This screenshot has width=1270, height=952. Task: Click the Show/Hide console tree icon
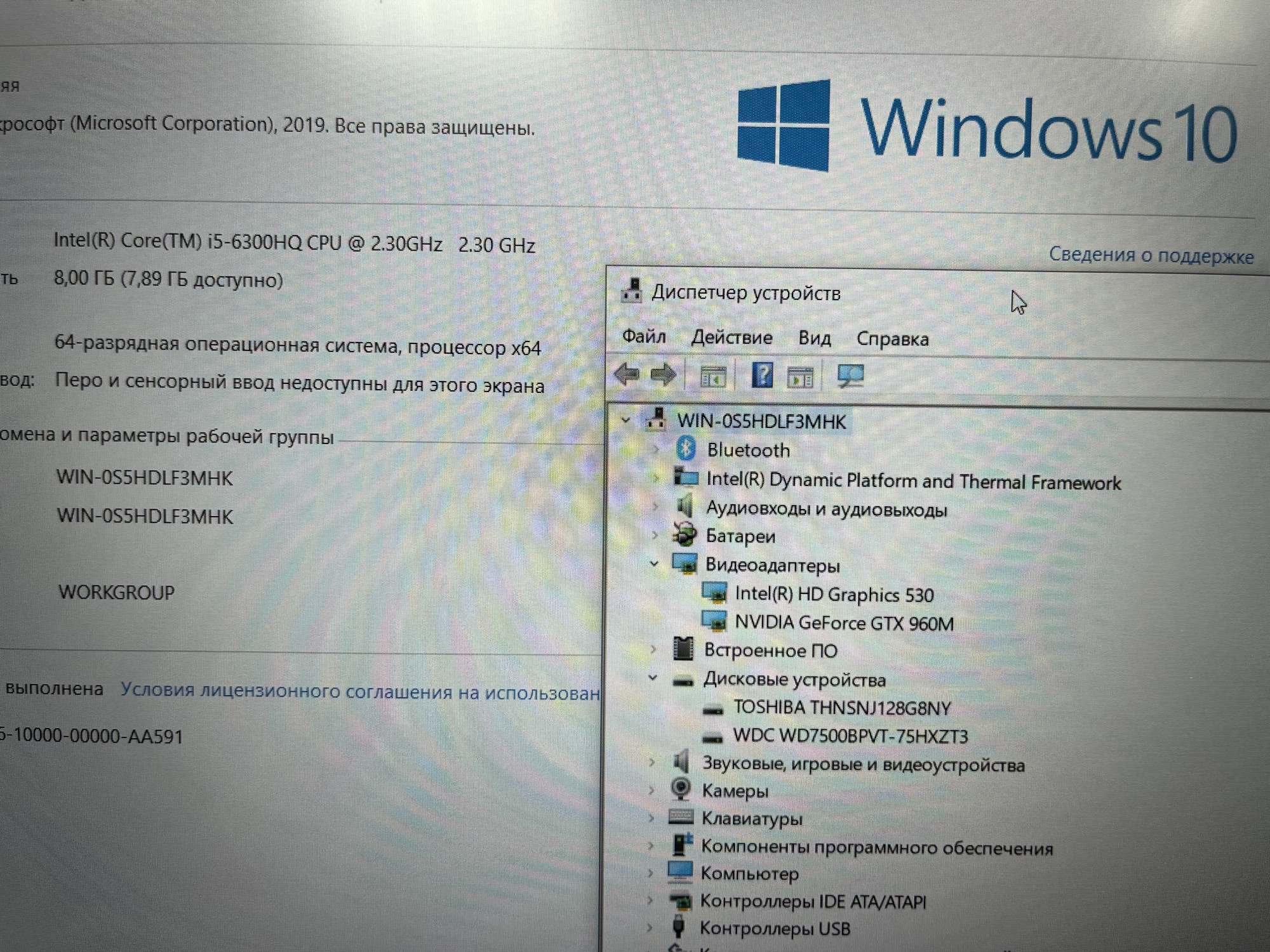713,377
